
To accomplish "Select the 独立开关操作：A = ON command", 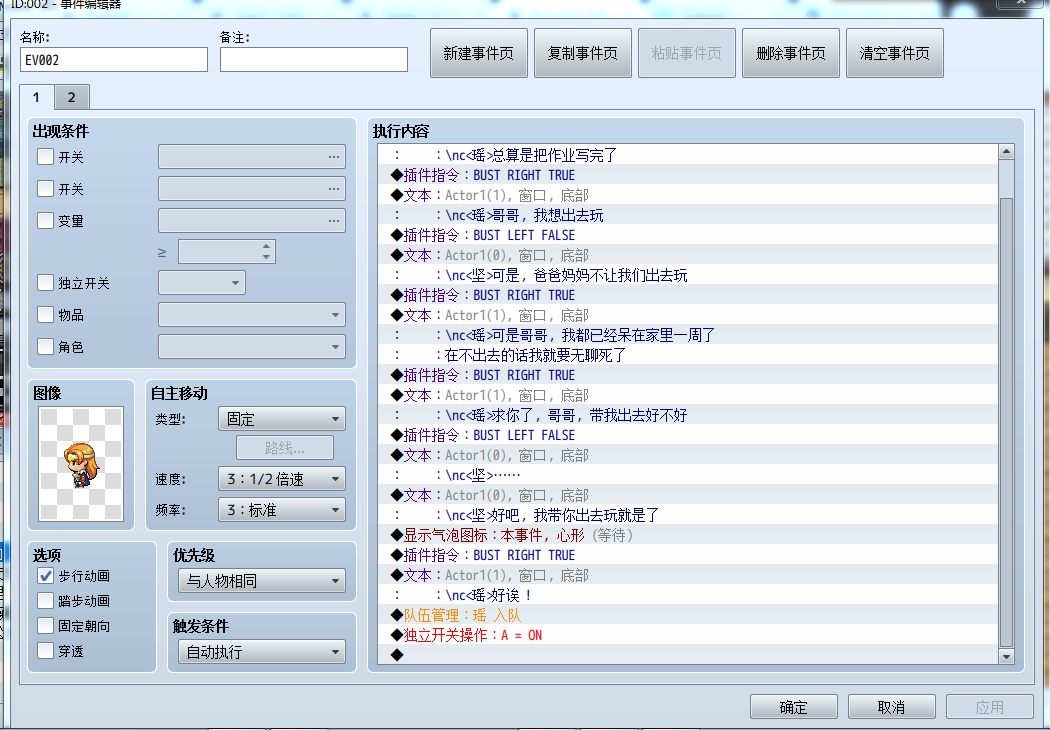I will 688,635.
